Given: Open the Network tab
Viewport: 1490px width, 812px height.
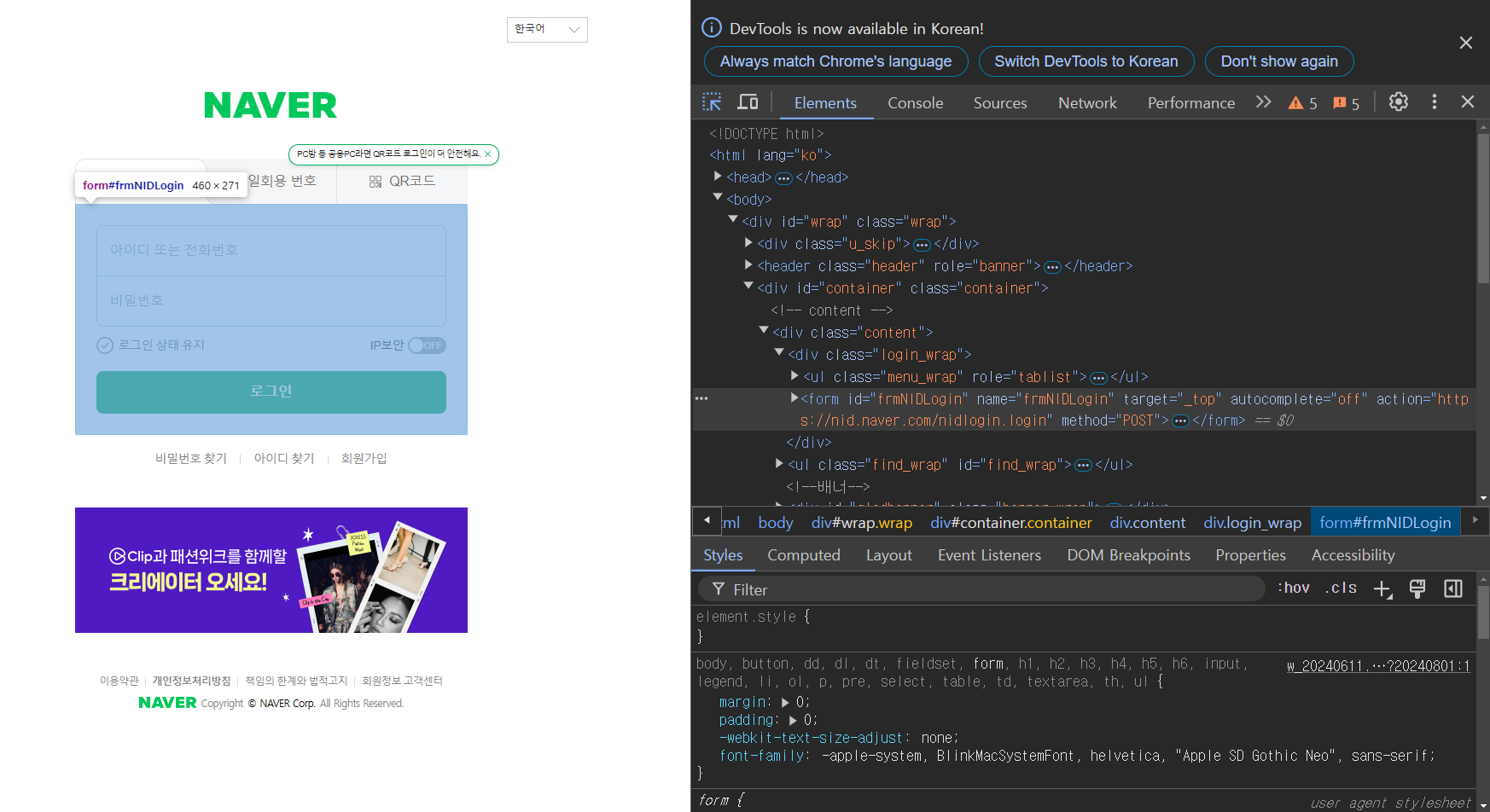Looking at the screenshot, I should pyautogui.click(x=1087, y=103).
